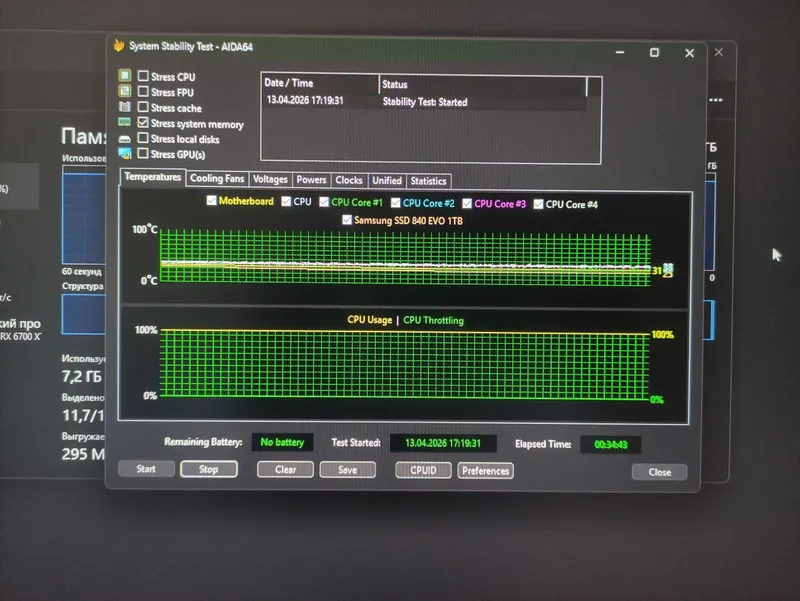Select the Temperatures tab
This screenshot has height=601, width=800.
(153, 177)
